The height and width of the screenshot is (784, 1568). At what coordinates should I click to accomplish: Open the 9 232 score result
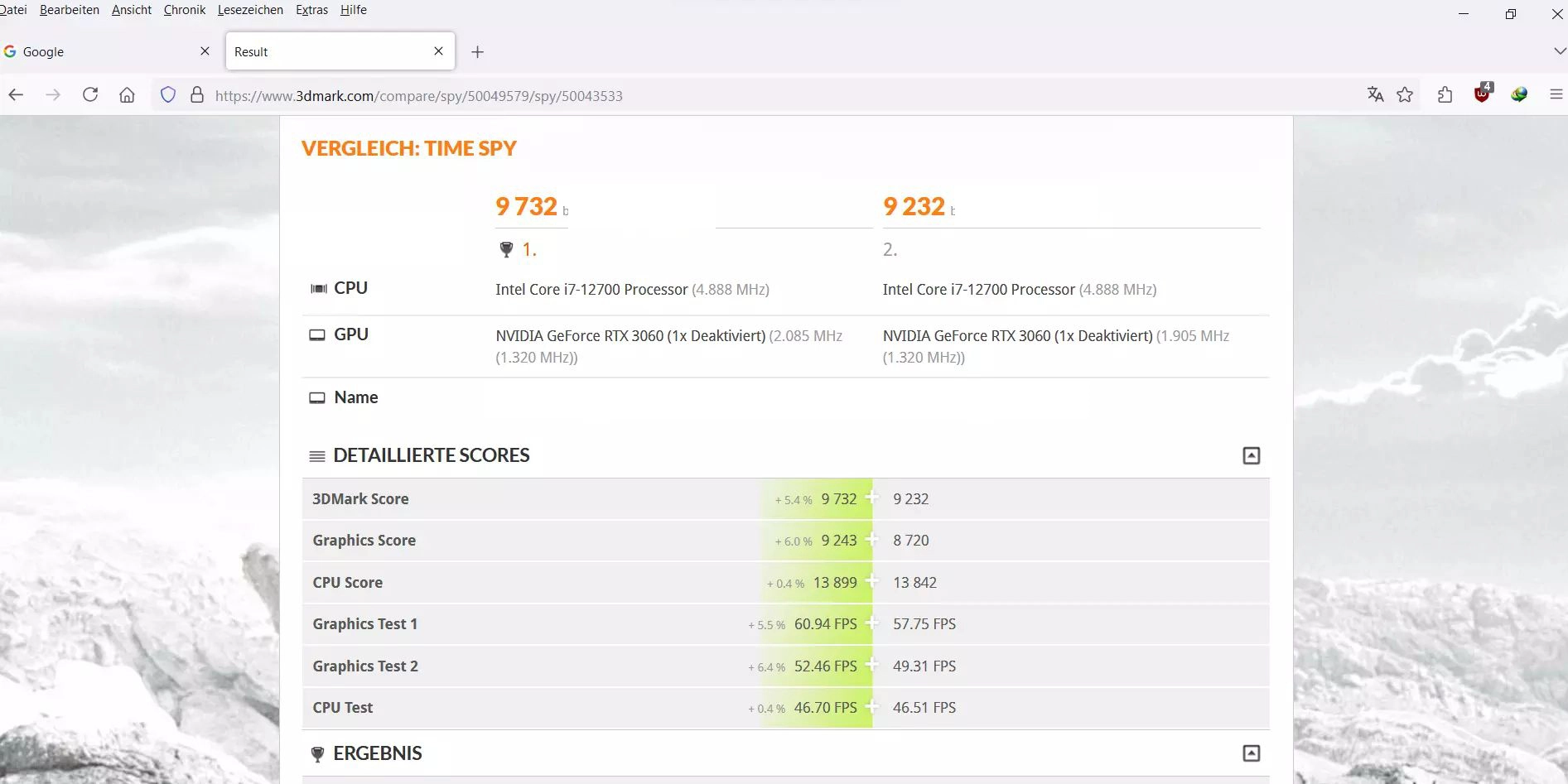(x=914, y=206)
